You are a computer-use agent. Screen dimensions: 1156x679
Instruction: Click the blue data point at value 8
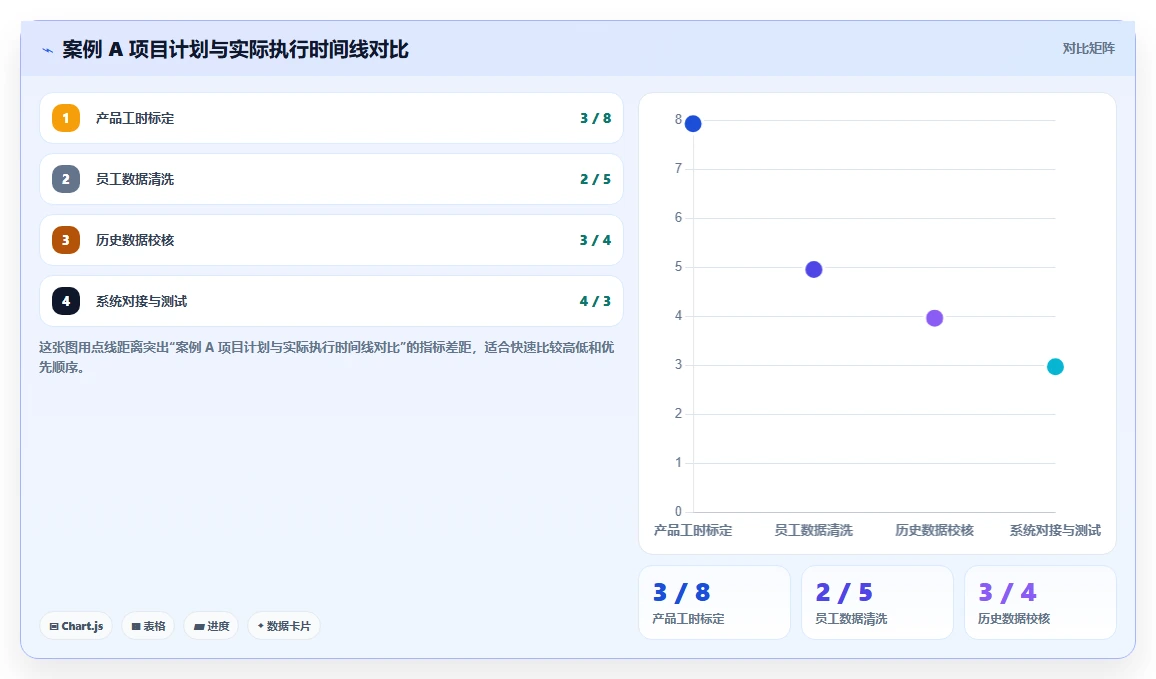click(x=693, y=124)
